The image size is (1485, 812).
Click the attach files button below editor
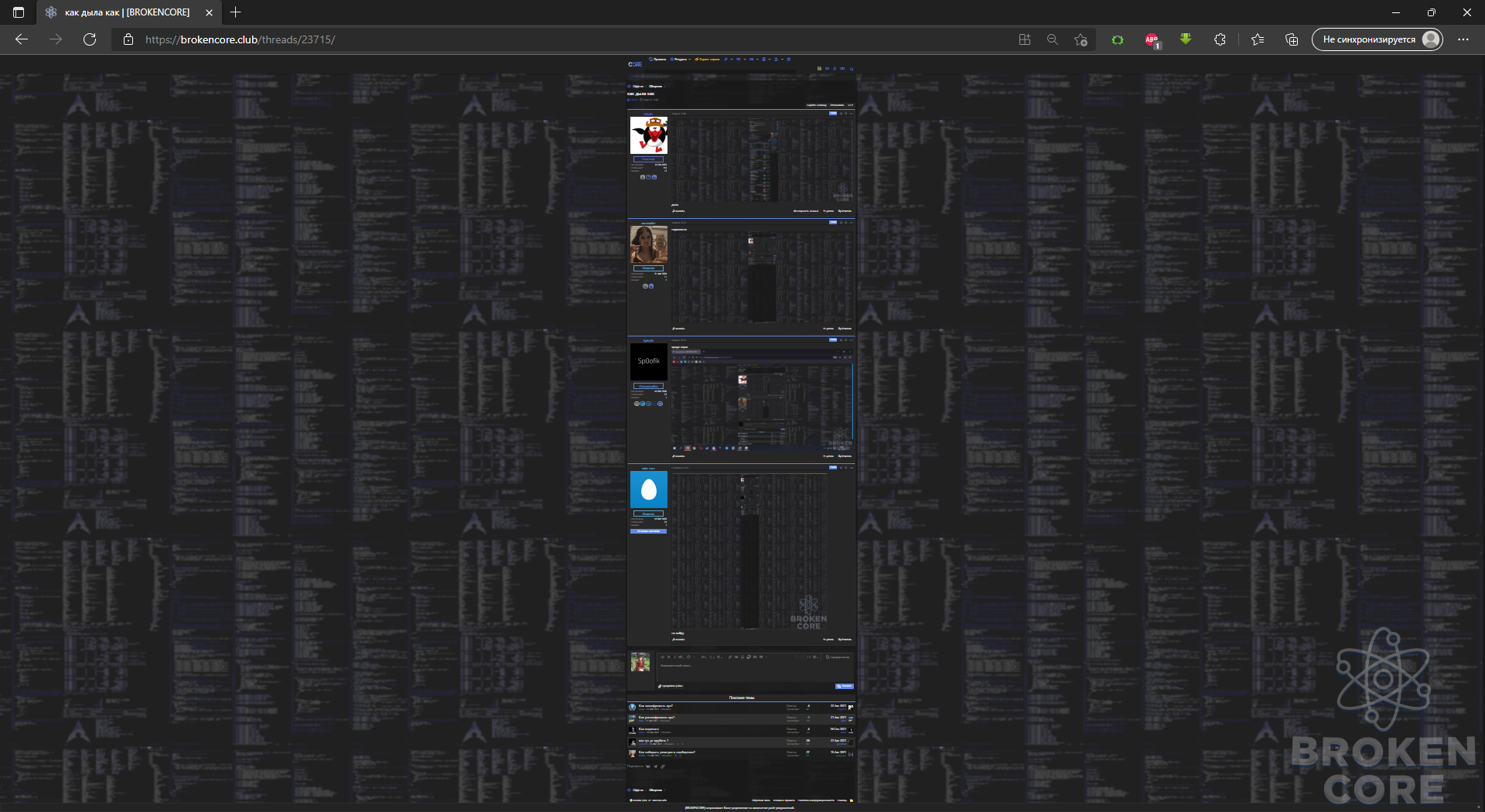coord(671,686)
